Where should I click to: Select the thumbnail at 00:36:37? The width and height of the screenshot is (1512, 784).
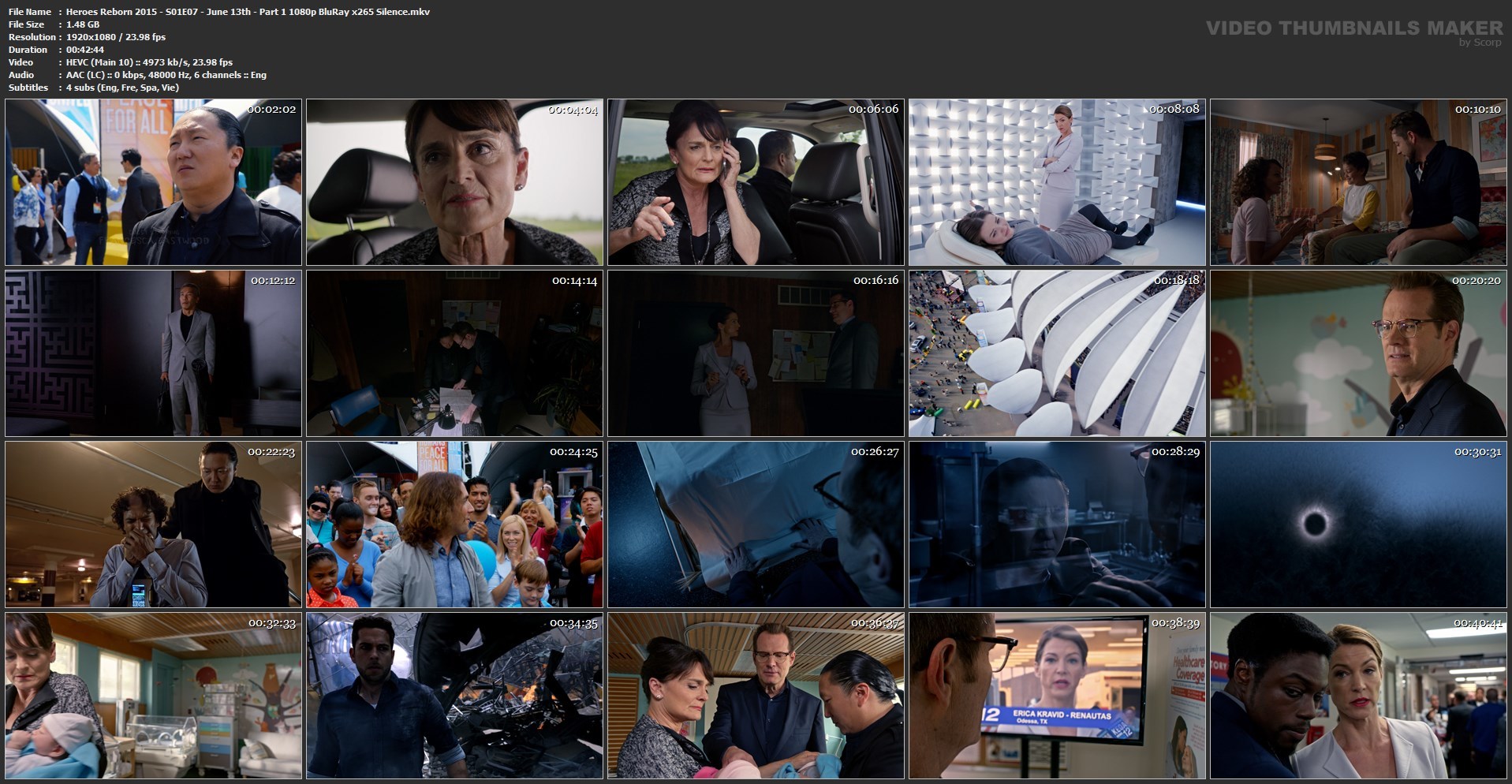coord(756,696)
